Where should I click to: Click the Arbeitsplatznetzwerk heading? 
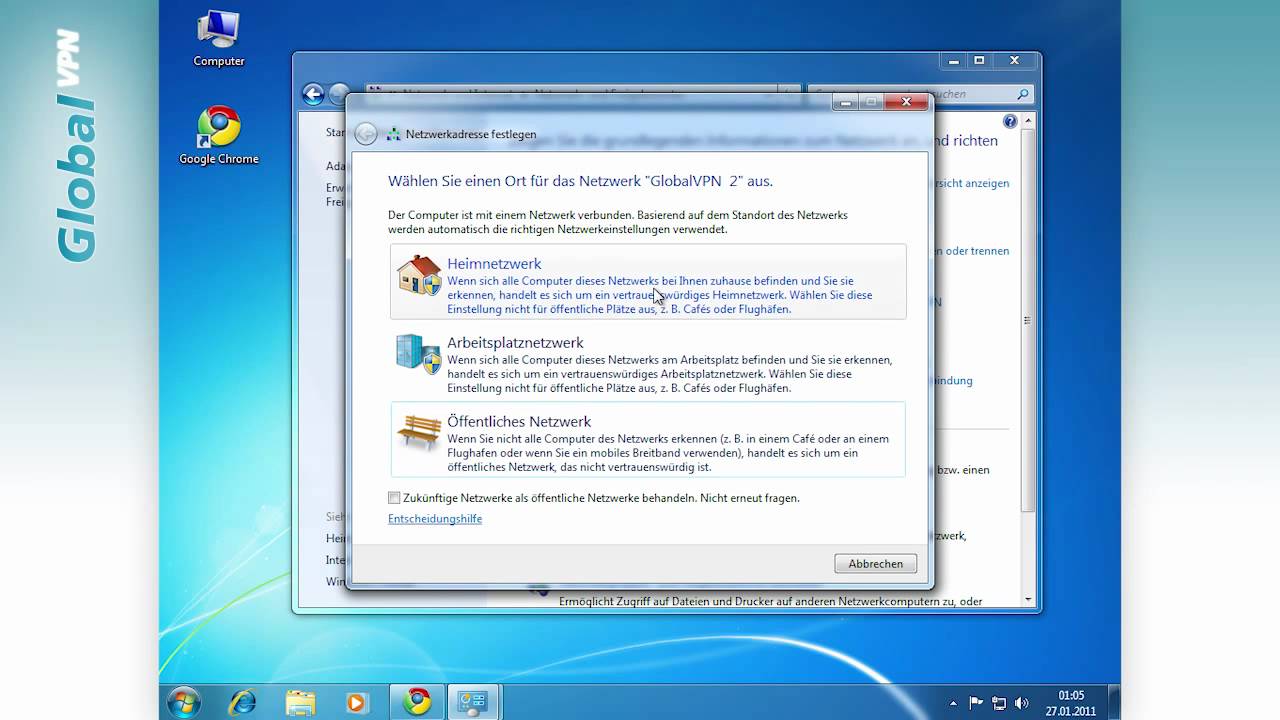(x=515, y=342)
